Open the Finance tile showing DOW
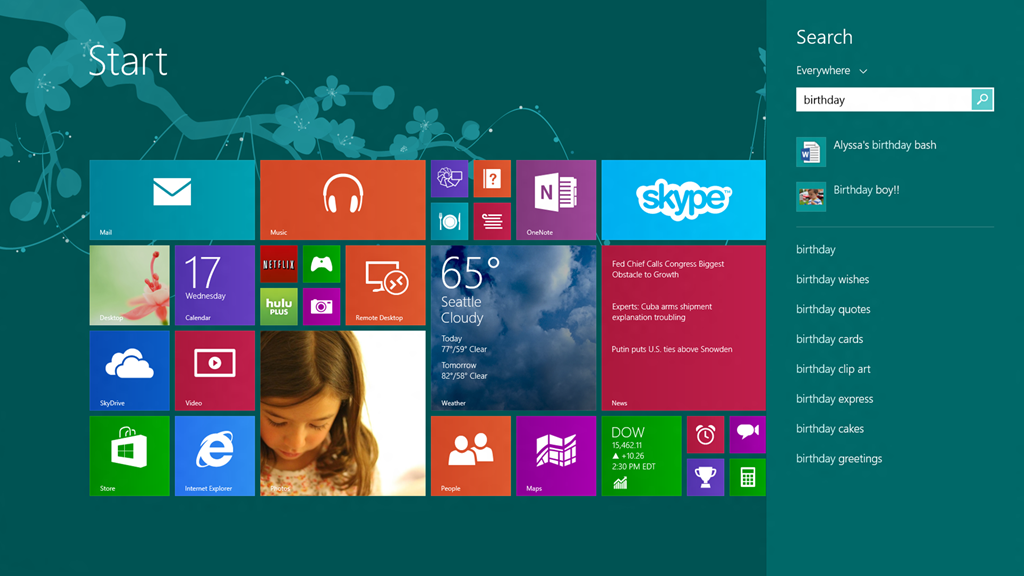Image resolution: width=1024 pixels, height=576 pixels. [x=641, y=456]
